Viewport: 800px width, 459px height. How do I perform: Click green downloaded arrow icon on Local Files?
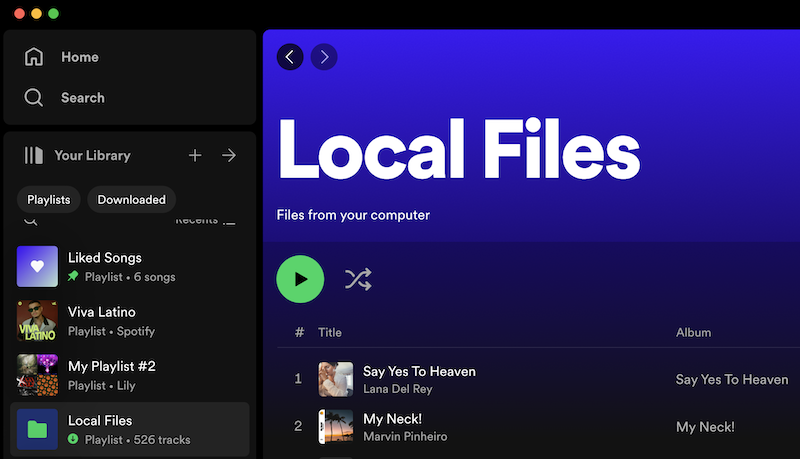(73, 439)
